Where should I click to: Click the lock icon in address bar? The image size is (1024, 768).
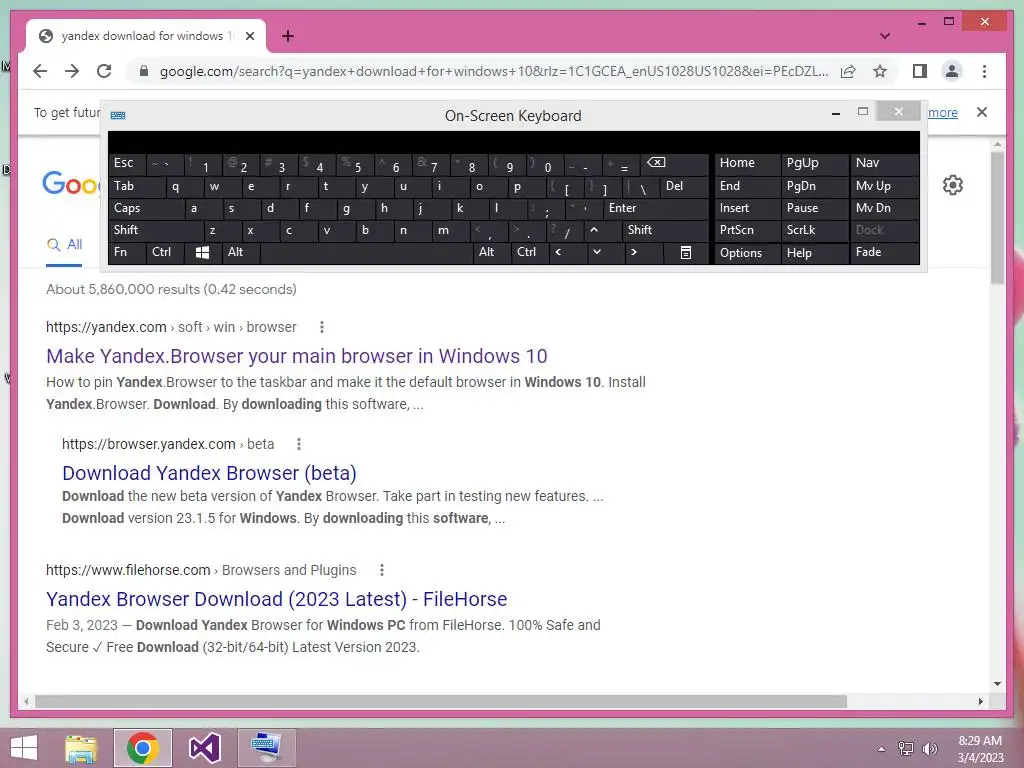tap(144, 71)
